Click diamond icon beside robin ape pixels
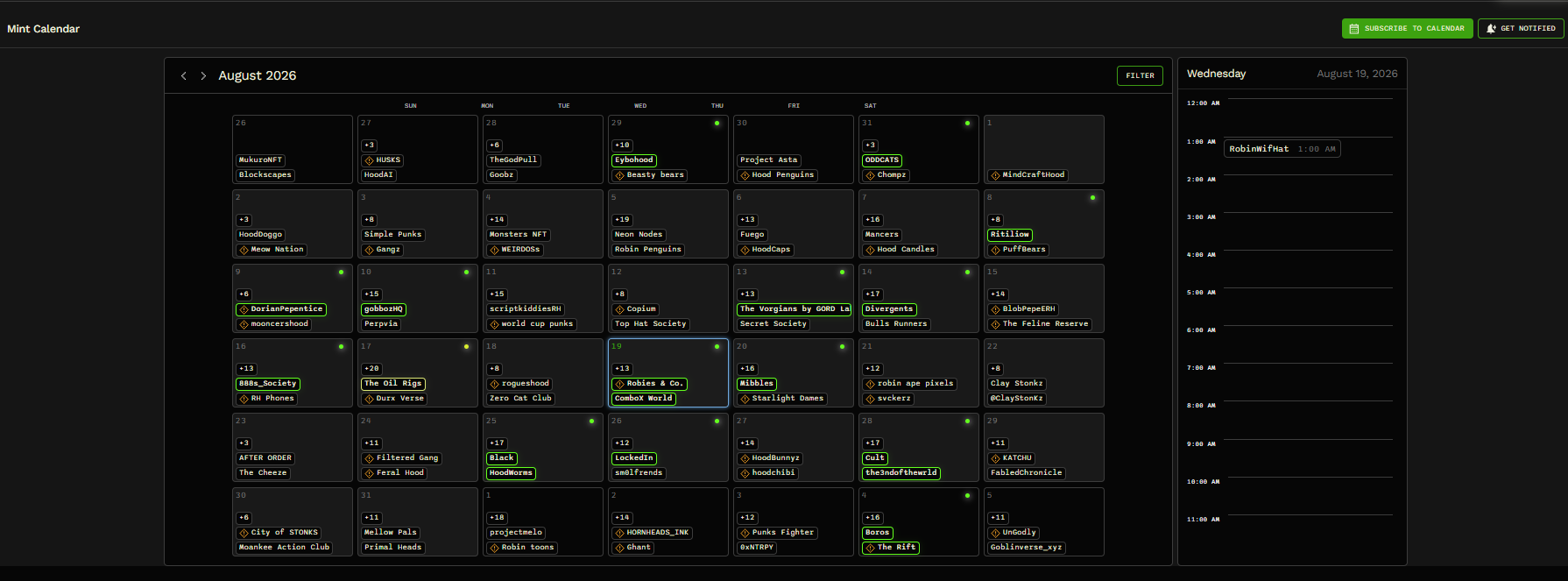The width and height of the screenshot is (1568, 581). 871,384
